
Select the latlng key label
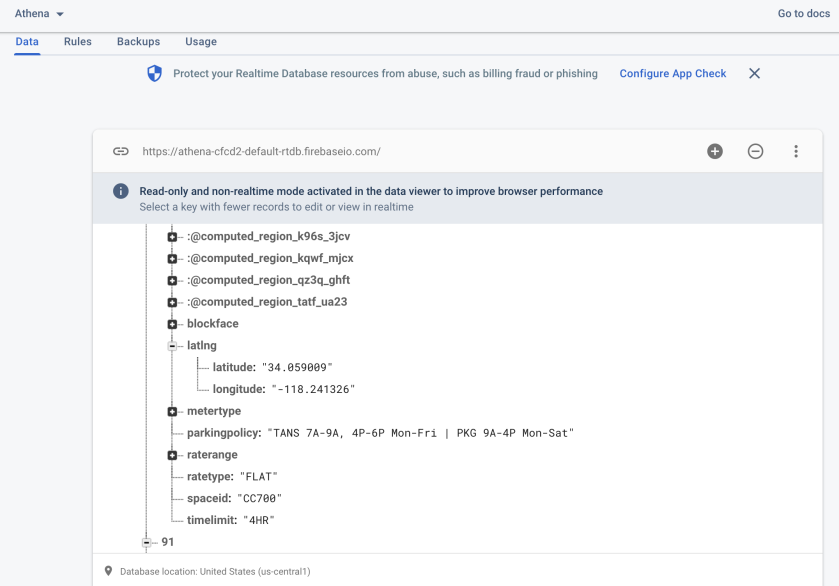[202, 346]
